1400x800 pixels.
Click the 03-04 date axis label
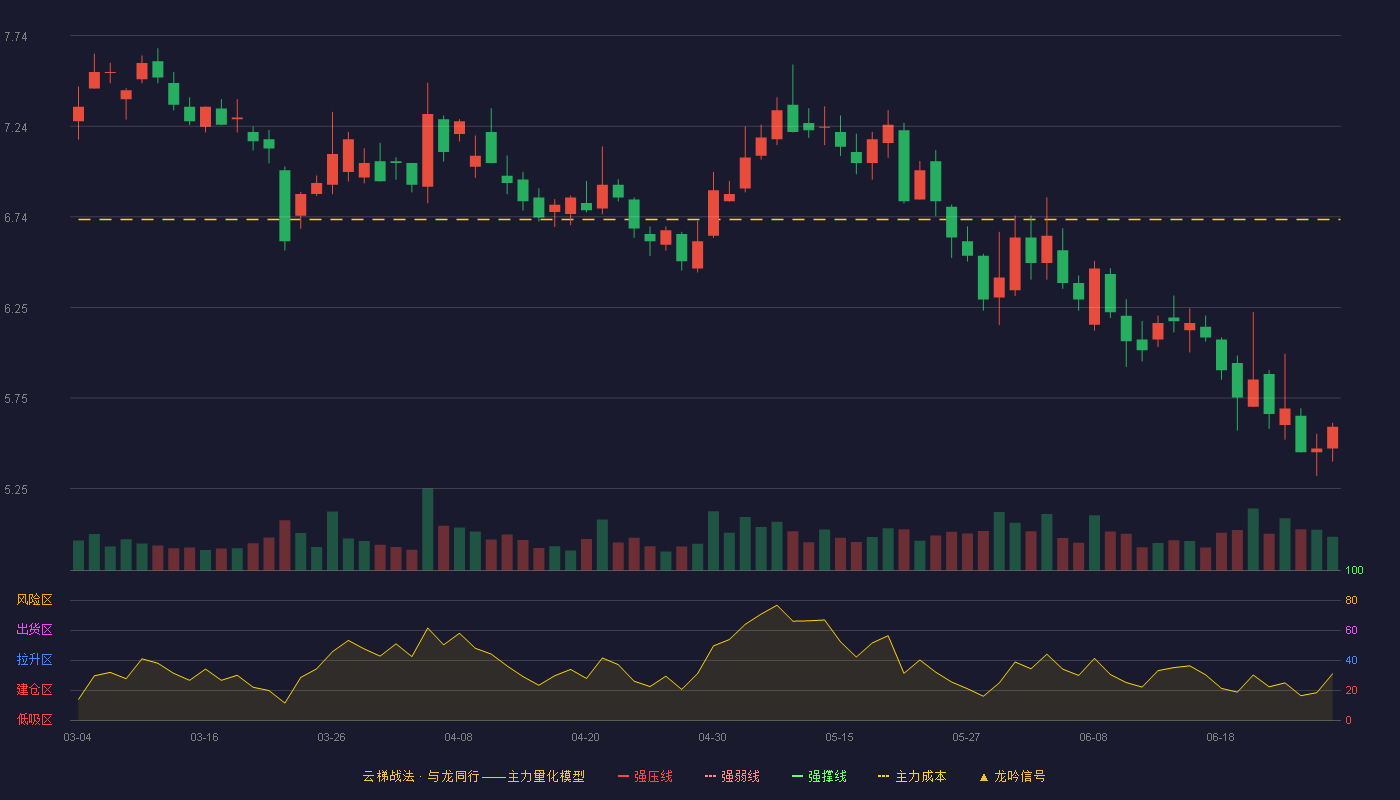coord(77,737)
